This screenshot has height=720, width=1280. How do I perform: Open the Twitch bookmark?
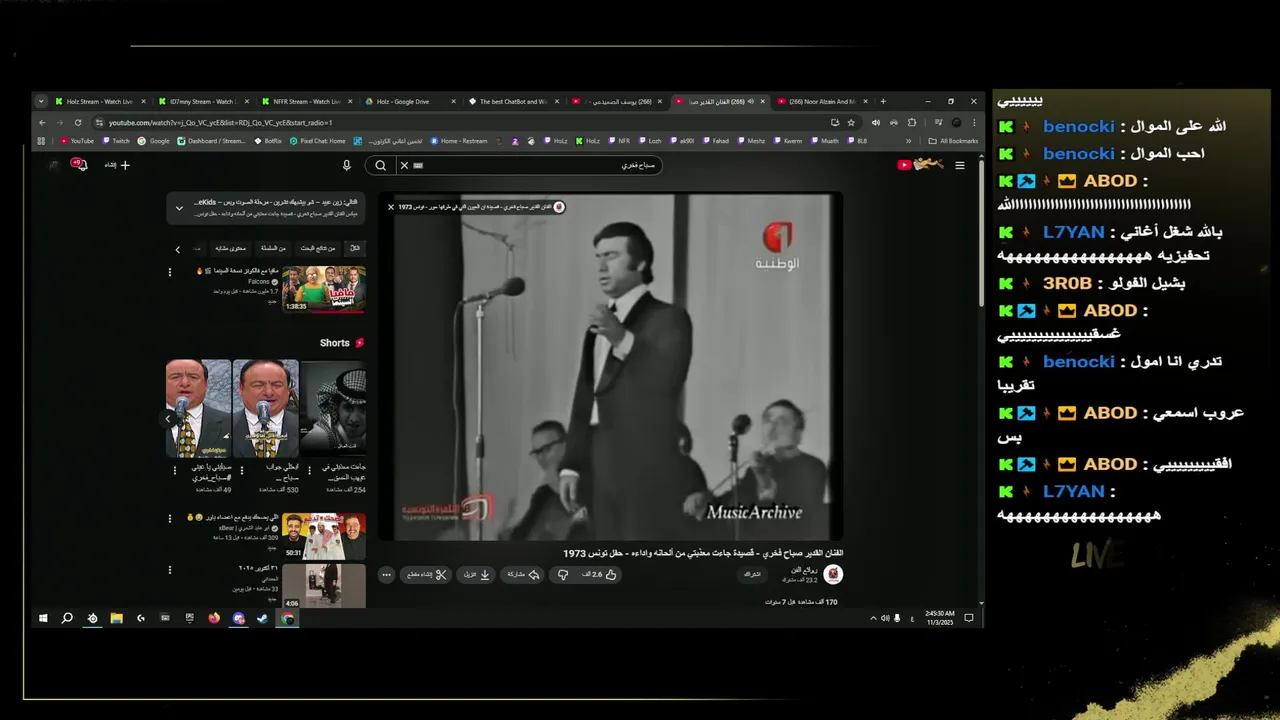pos(115,141)
